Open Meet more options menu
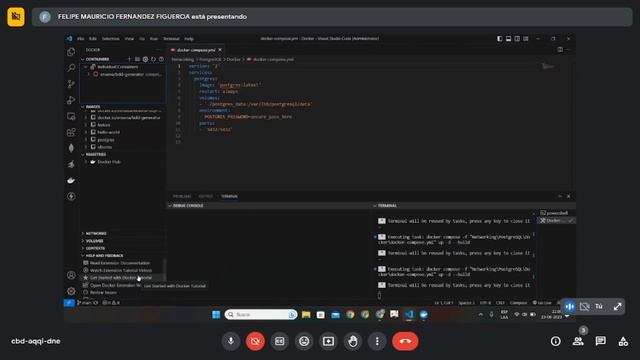The width and height of the screenshot is (640, 360). click(x=377, y=341)
